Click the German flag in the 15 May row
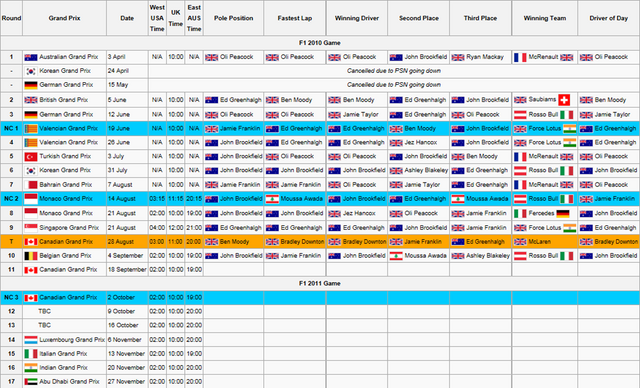 point(31,85)
